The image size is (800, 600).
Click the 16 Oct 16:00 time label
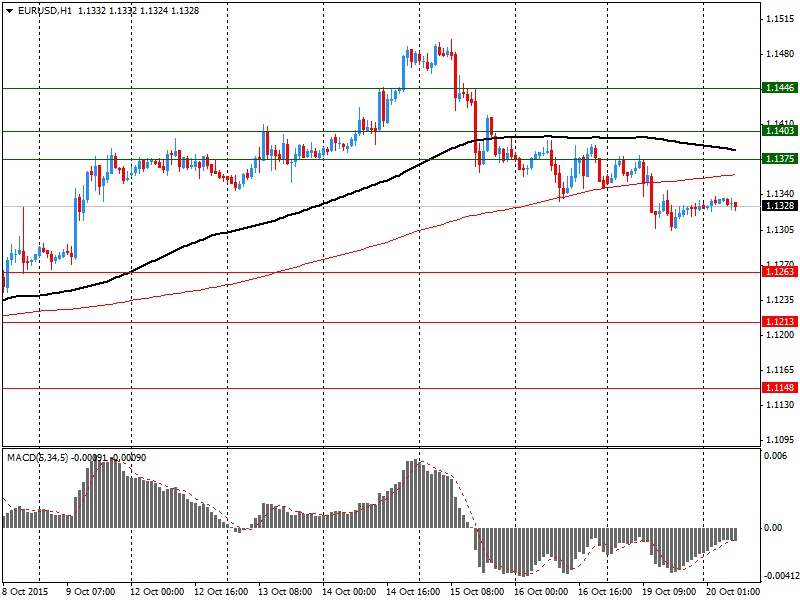[605, 592]
